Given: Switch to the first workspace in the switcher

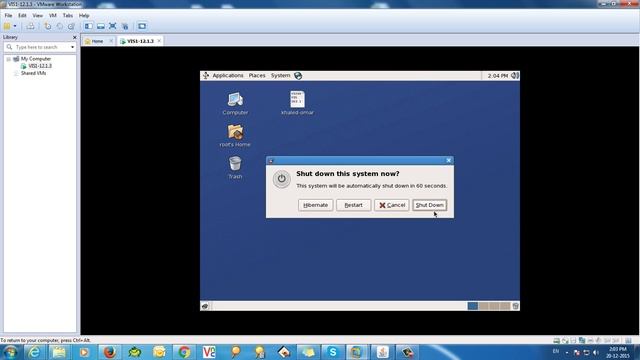Looking at the screenshot, I should [473, 306].
